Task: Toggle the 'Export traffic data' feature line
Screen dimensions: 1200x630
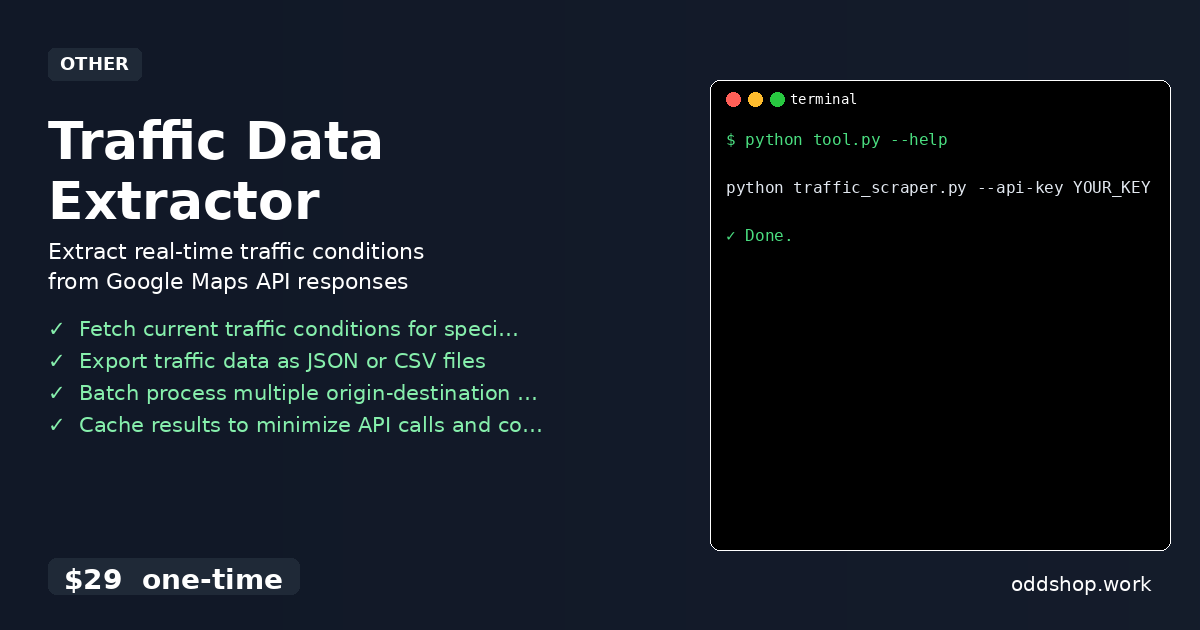Action: [282, 361]
